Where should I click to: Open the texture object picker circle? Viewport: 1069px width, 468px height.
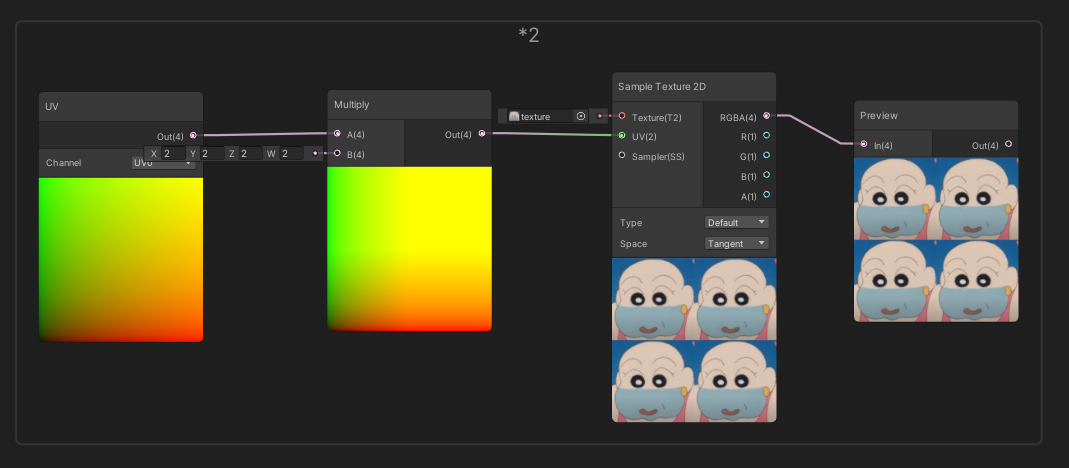coord(581,116)
